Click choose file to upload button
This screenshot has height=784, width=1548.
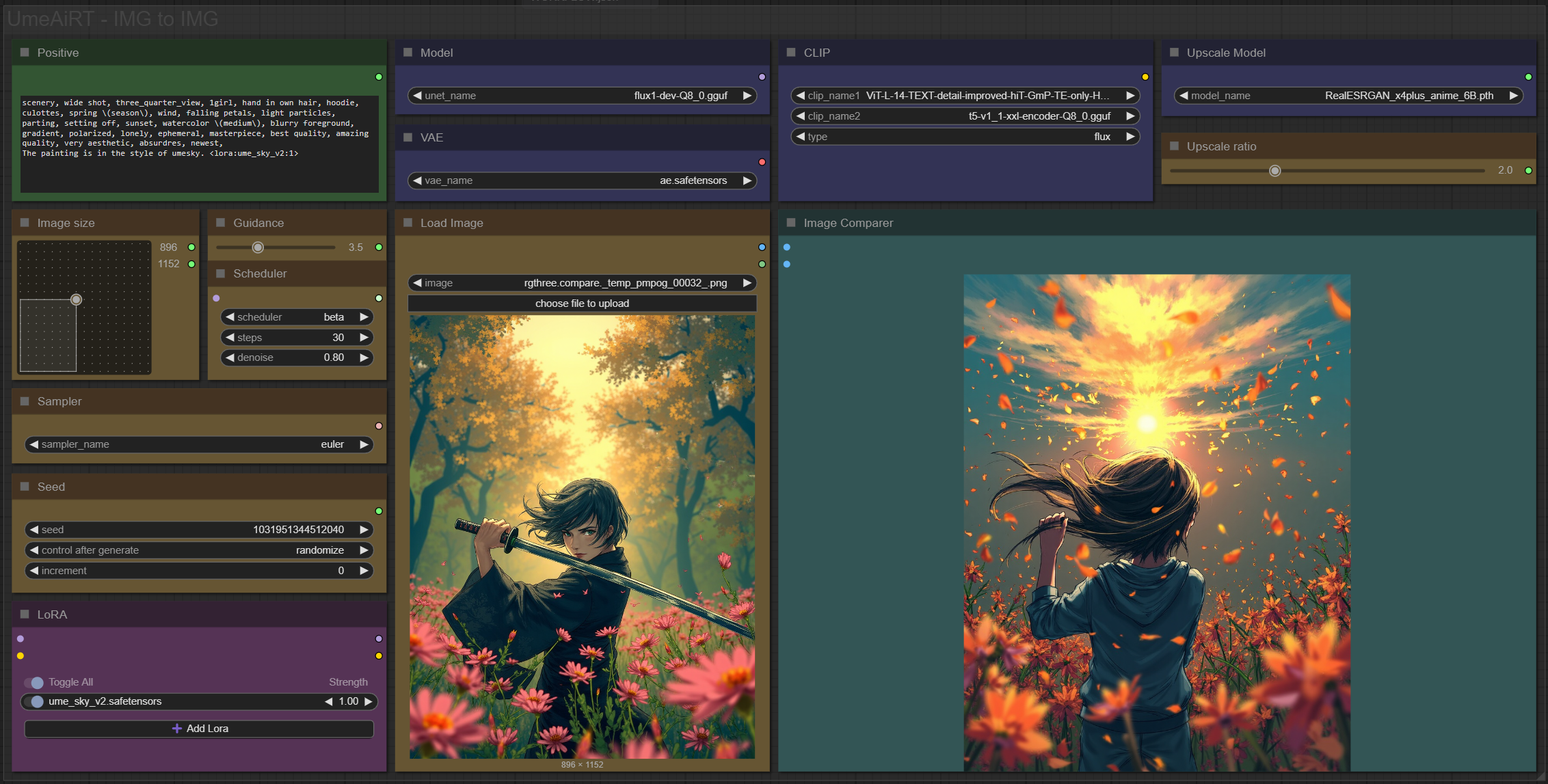click(582, 303)
